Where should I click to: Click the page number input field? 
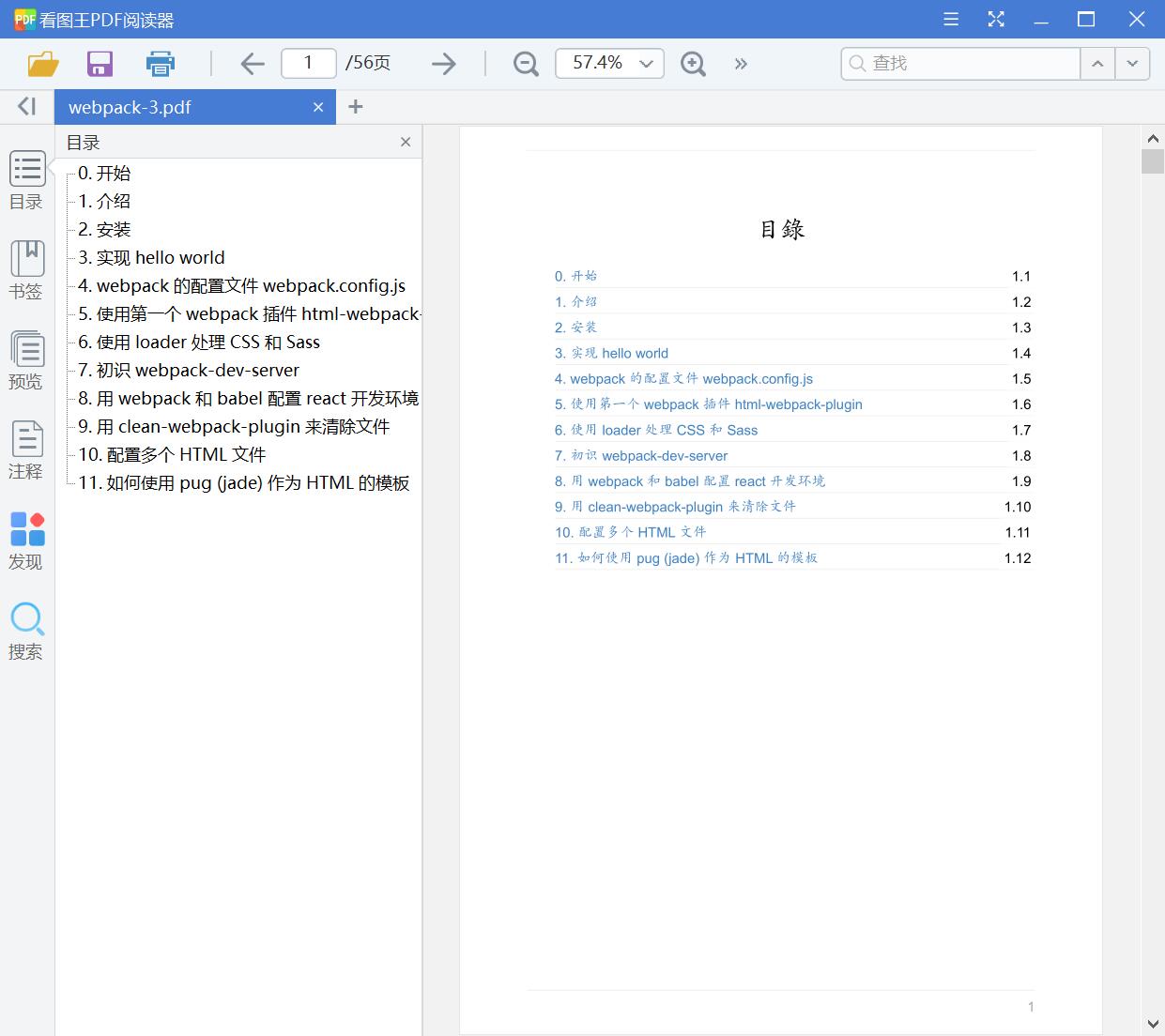coord(308,63)
